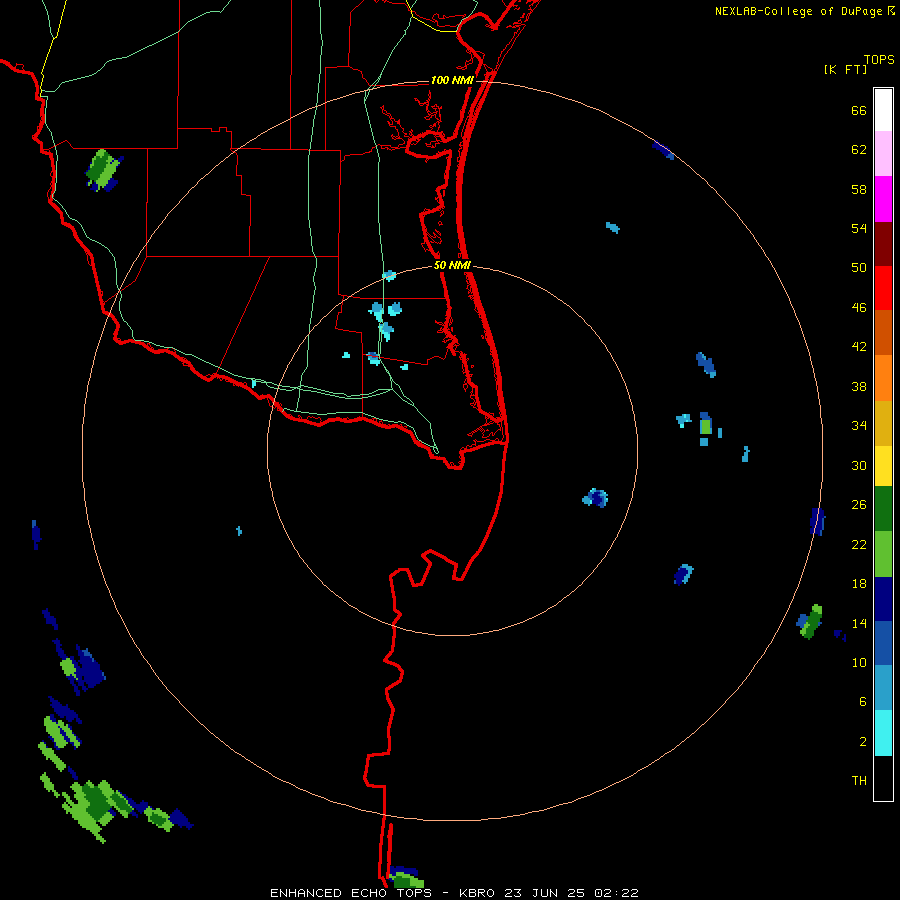
Task: Select the white swatch in the color scale
Action: click(883, 110)
